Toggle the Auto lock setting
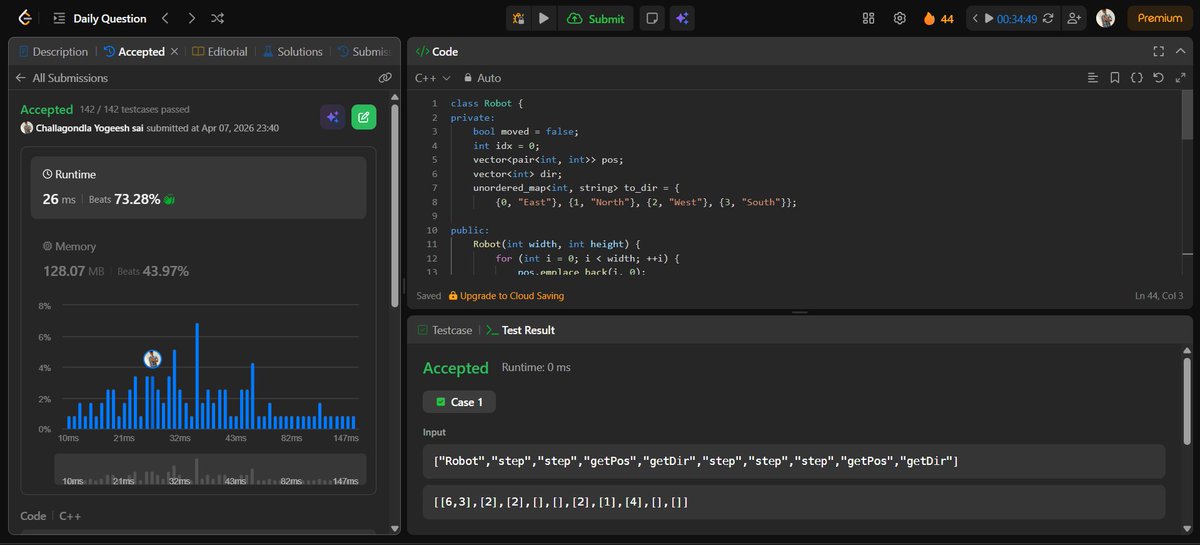The image size is (1200, 545). coord(481,77)
